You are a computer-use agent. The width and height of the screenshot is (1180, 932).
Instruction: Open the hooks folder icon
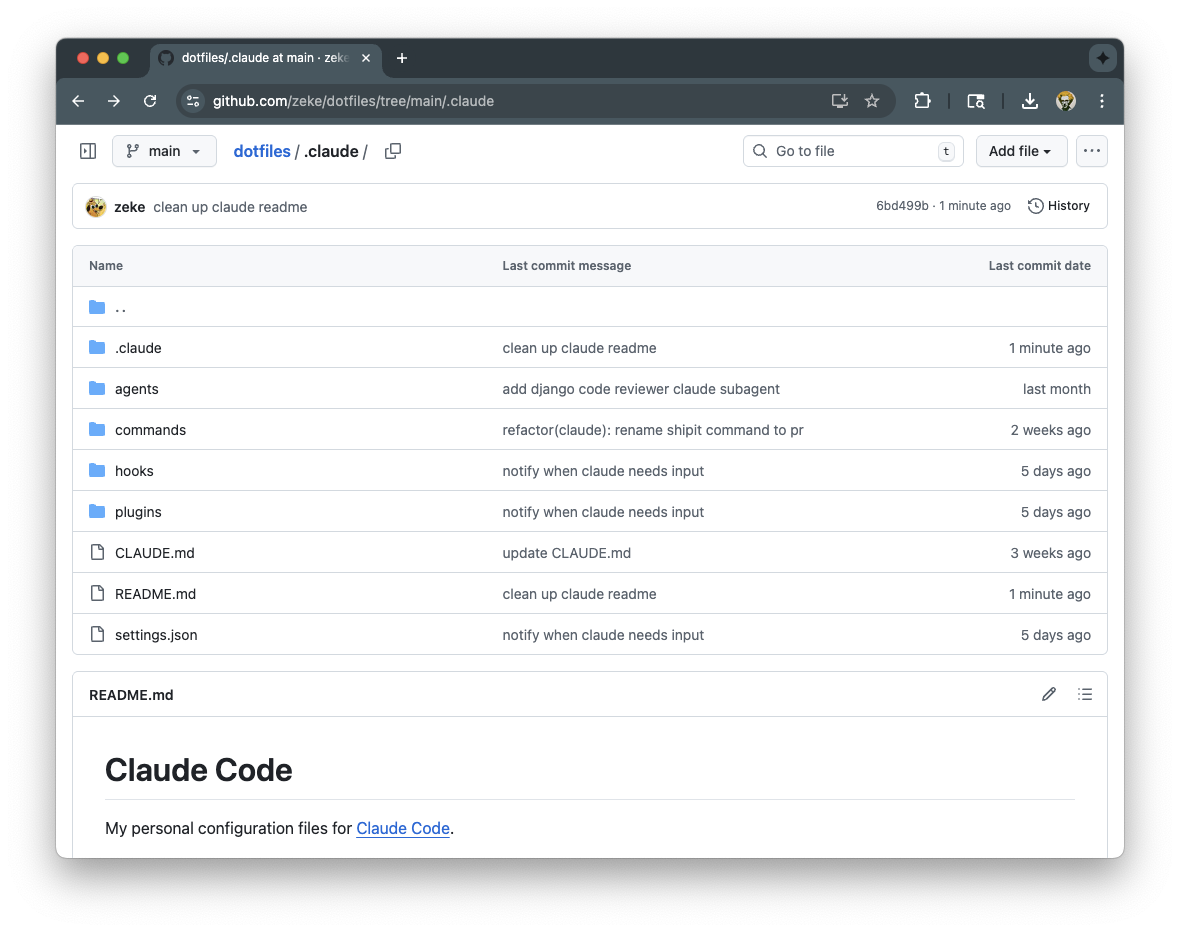95,470
